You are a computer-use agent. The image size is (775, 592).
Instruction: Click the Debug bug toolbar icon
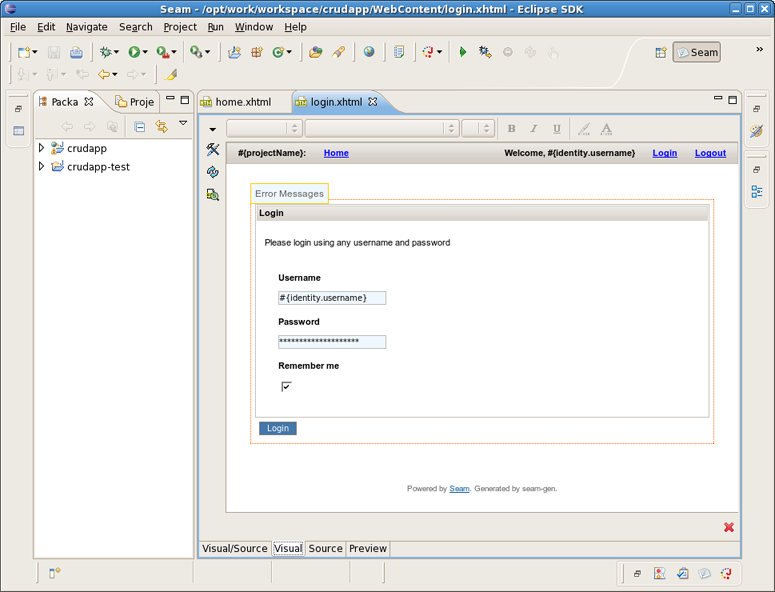tap(104, 52)
